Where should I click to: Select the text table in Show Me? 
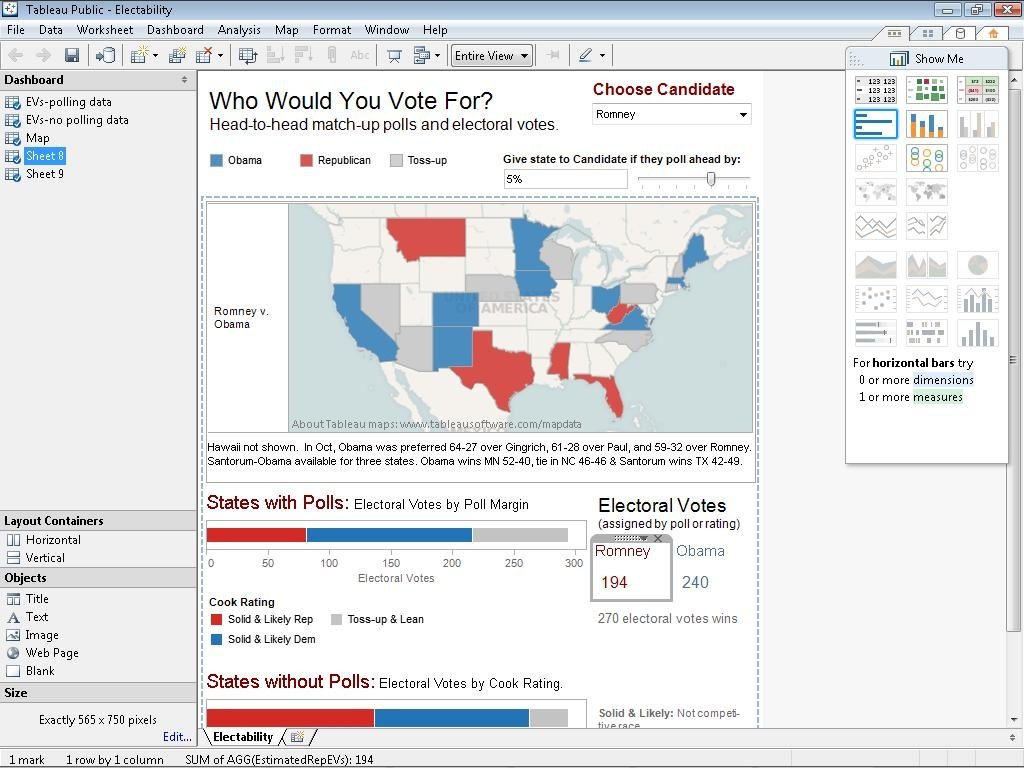[876, 90]
